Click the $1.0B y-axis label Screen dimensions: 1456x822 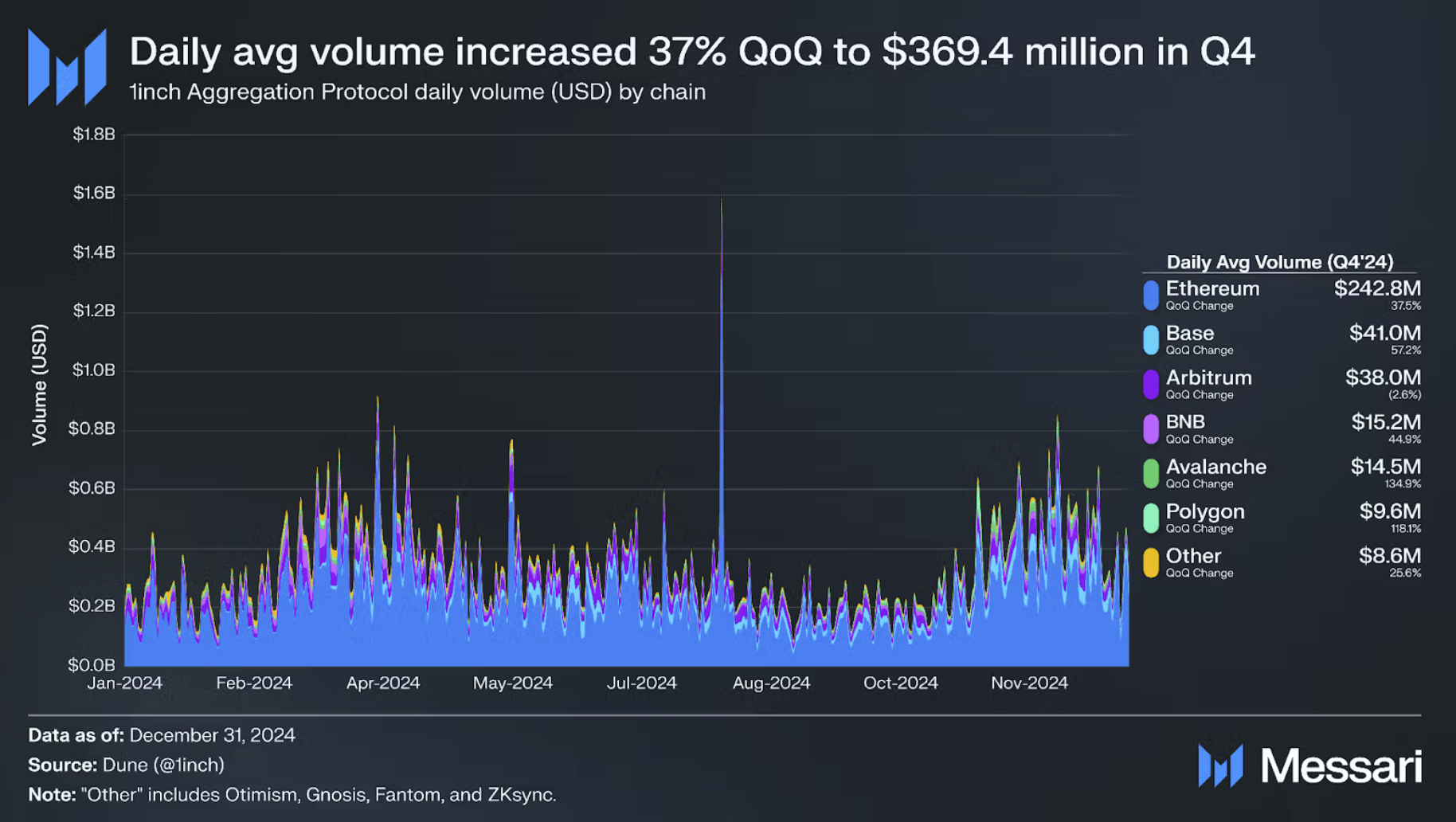(94, 370)
